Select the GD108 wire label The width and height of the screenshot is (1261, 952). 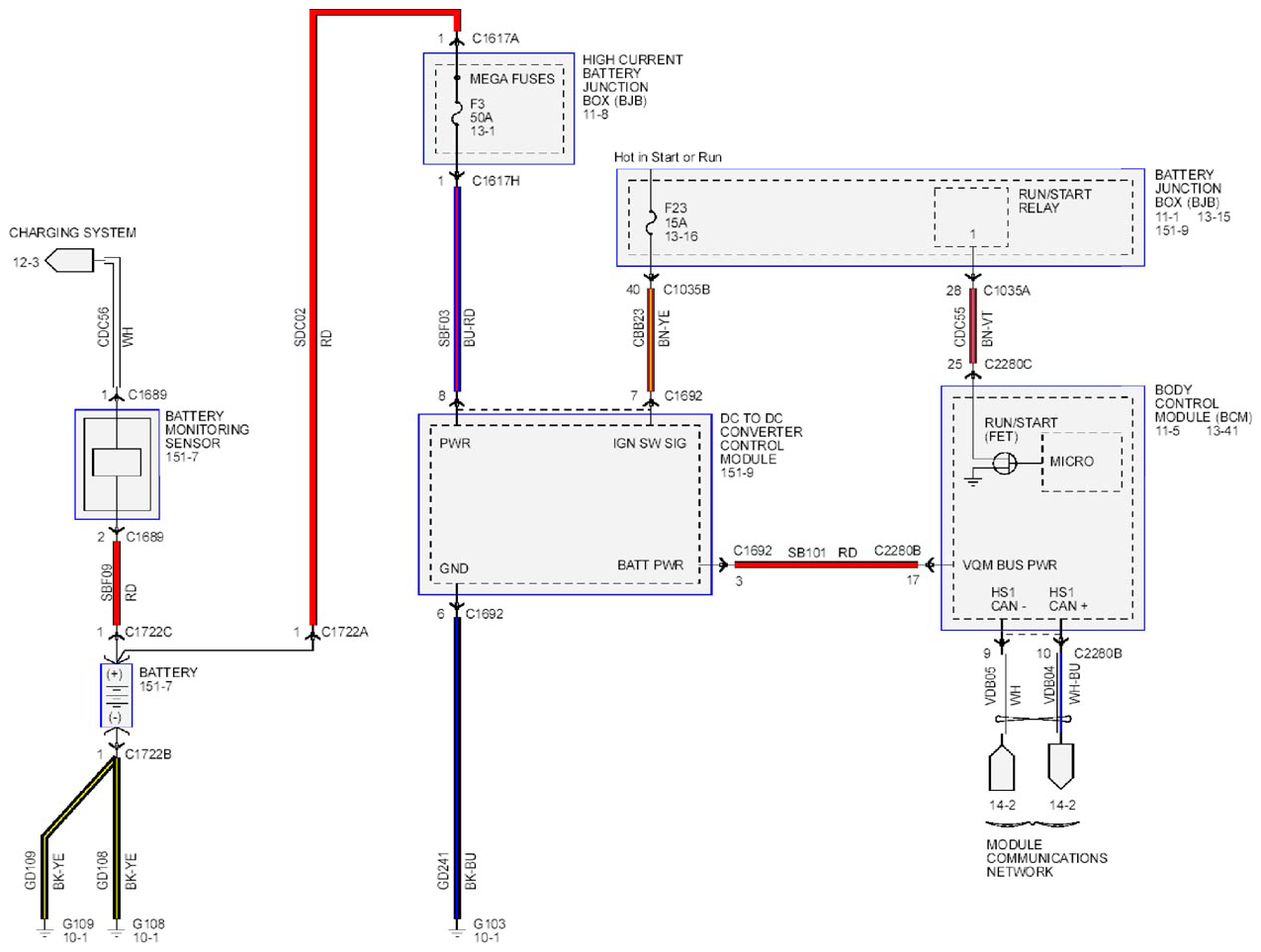(x=103, y=870)
